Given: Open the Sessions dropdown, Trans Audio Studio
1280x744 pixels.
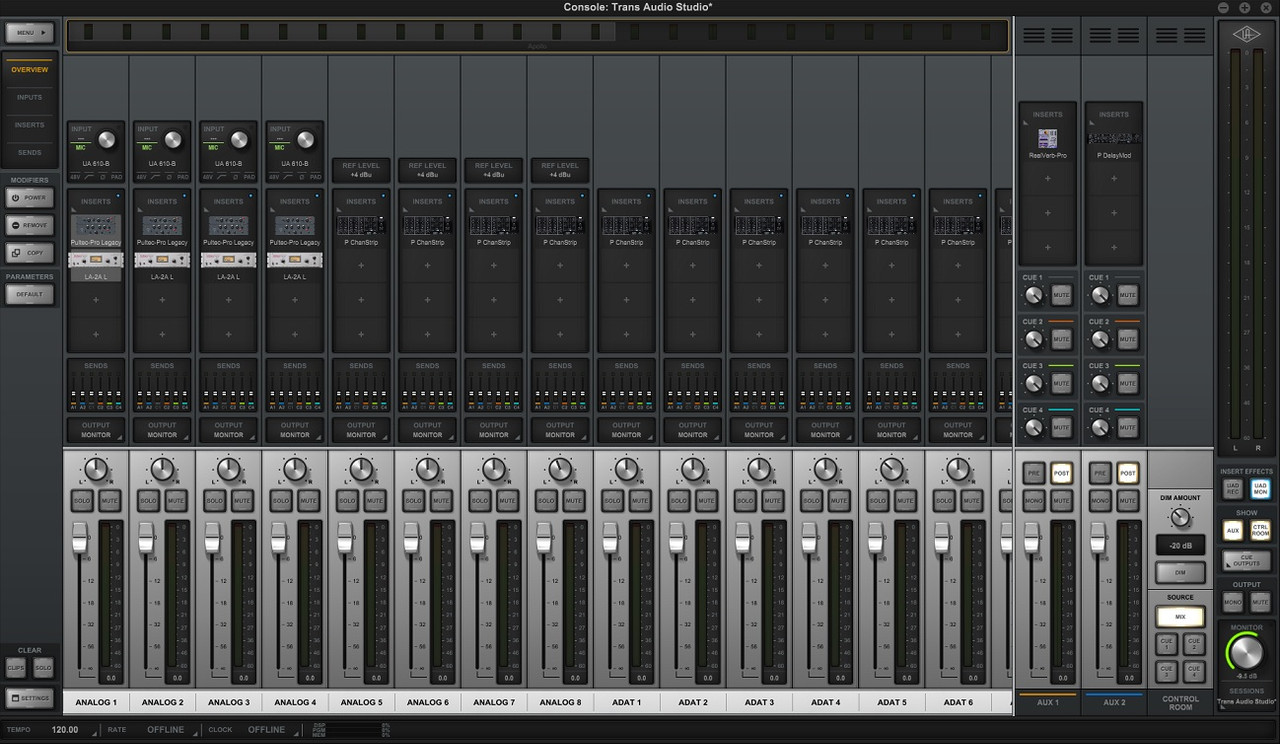Looking at the screenshot, I should pos(1246,702).
